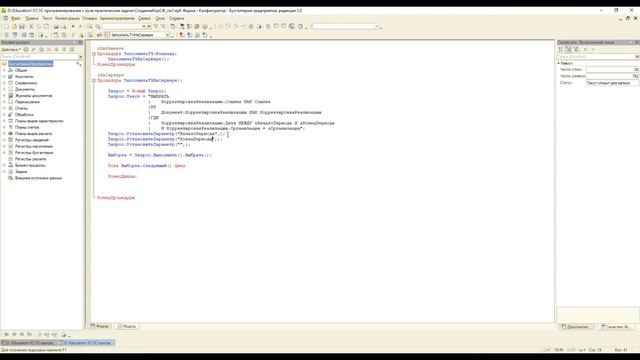Select Планы счетов tree item

coord(27,127)
